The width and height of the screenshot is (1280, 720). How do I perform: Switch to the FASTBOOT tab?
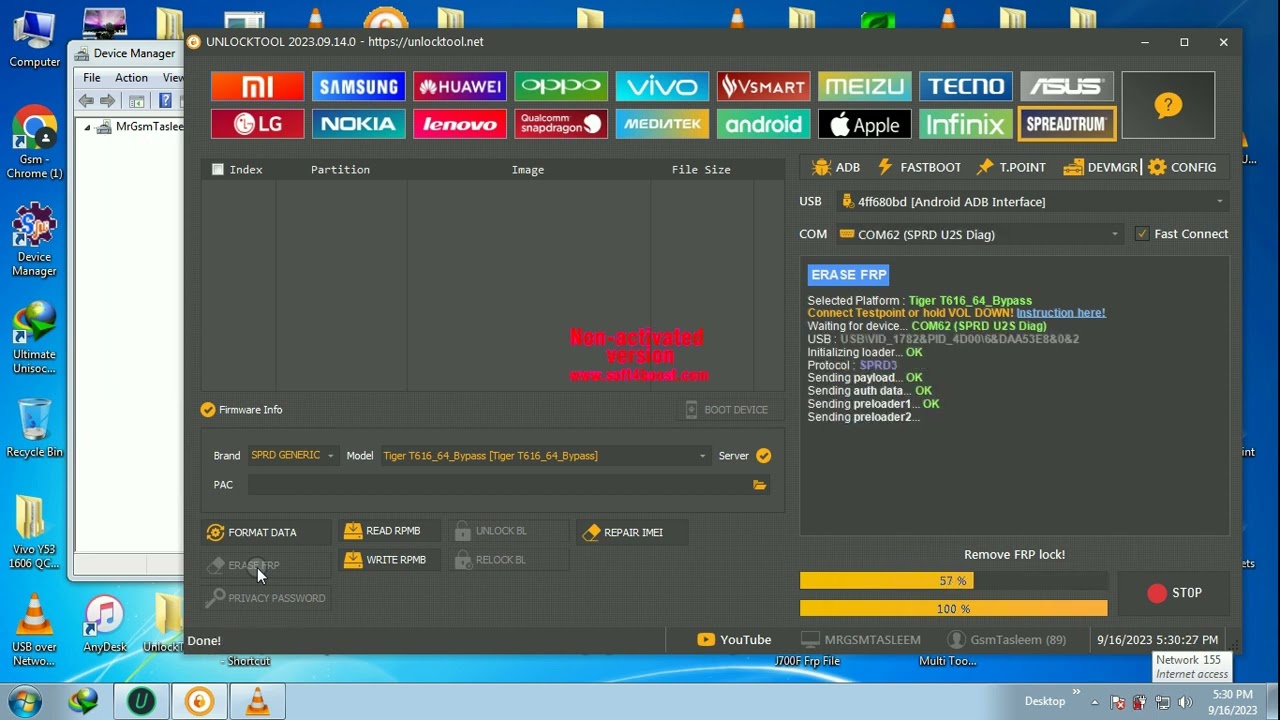coord(919,168)
